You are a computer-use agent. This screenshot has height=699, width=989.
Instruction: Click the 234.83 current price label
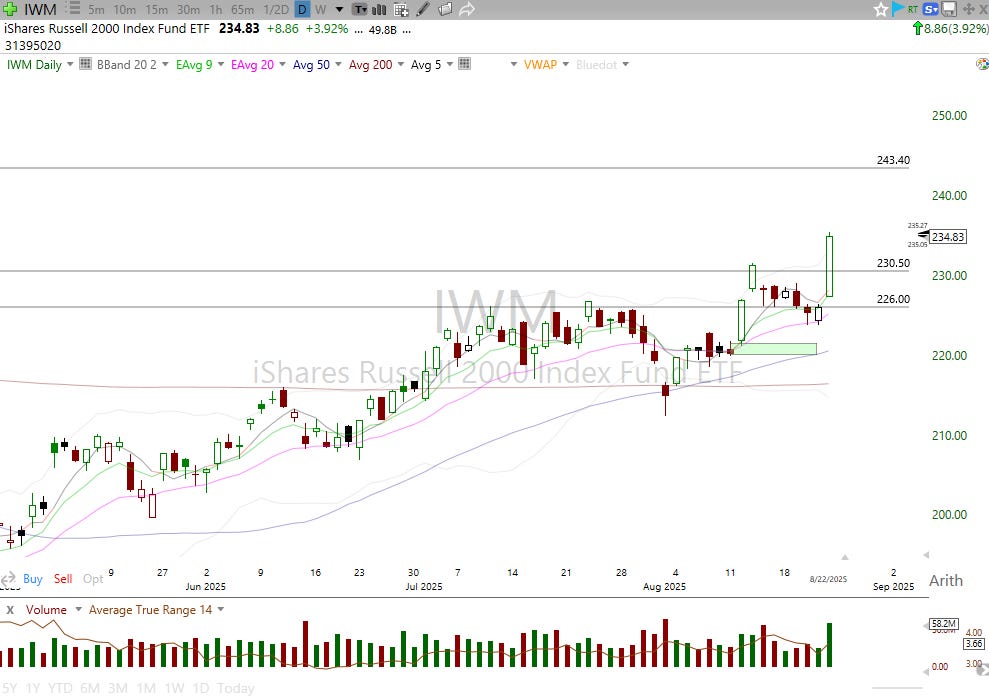click(x=948, y=237)
